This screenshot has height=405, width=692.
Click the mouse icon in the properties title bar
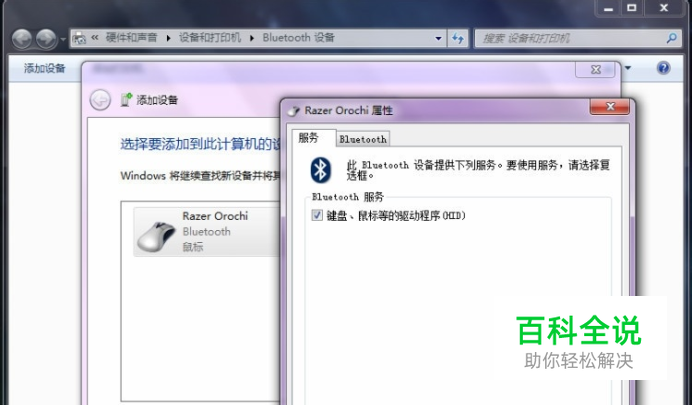pyautogui.click(x=293, y=111)
